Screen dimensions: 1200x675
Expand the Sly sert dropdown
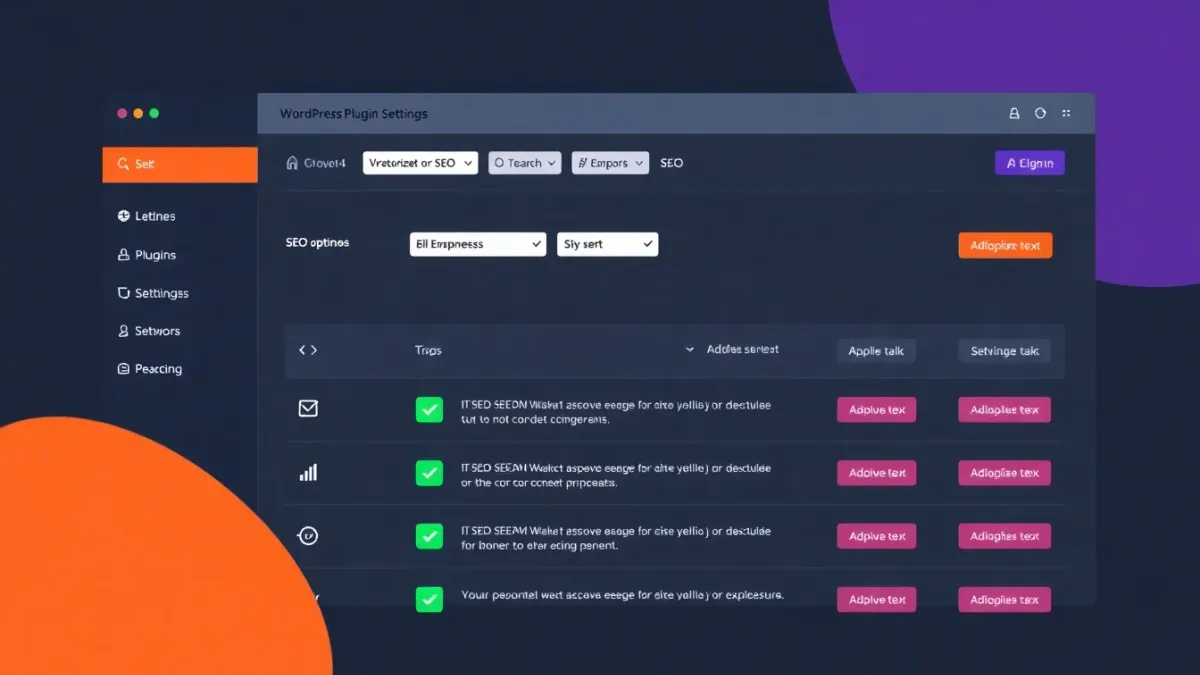(x=607, y=243)
